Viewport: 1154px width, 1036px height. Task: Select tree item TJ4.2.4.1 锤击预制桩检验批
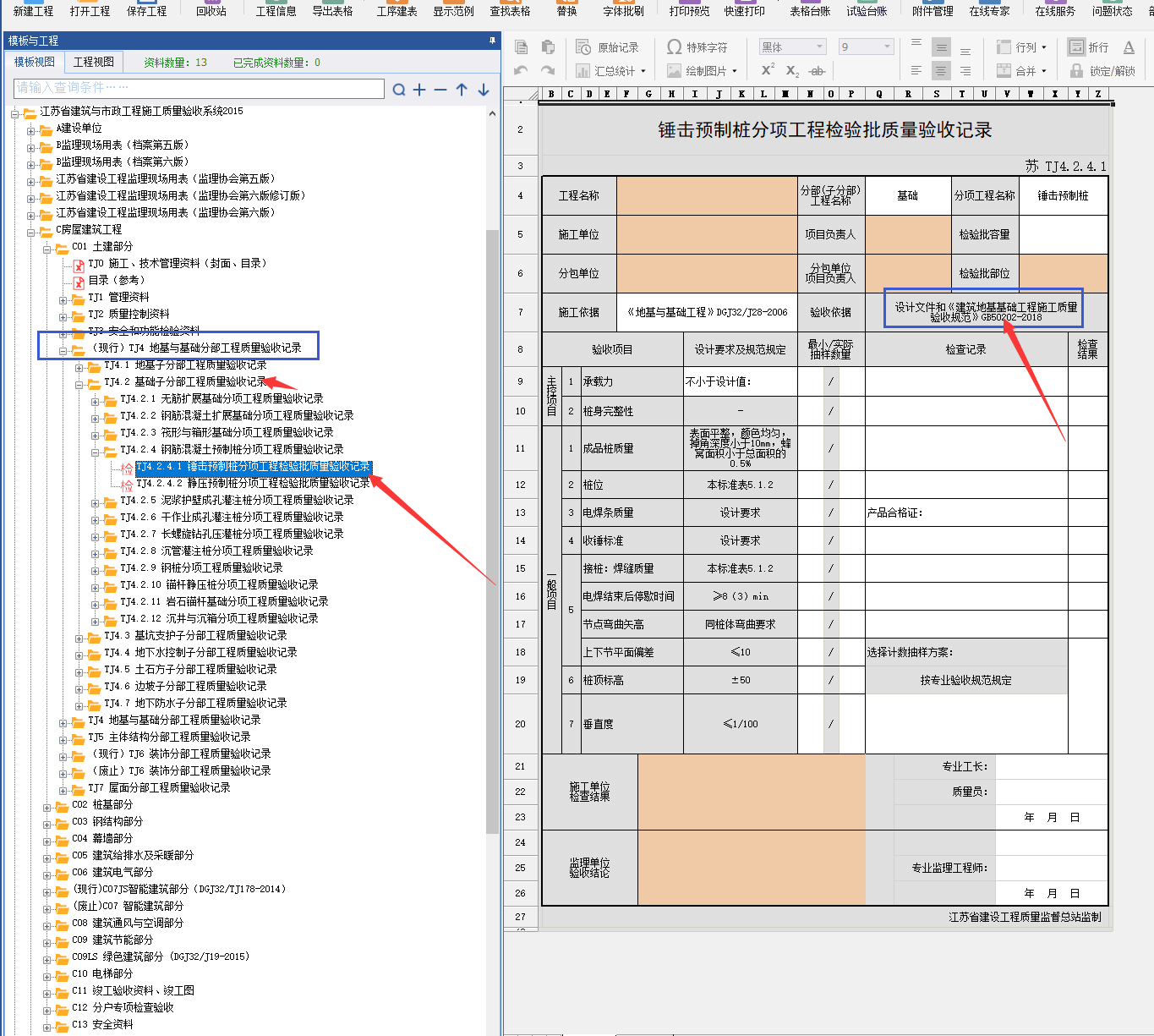click(x=253, y=467)
